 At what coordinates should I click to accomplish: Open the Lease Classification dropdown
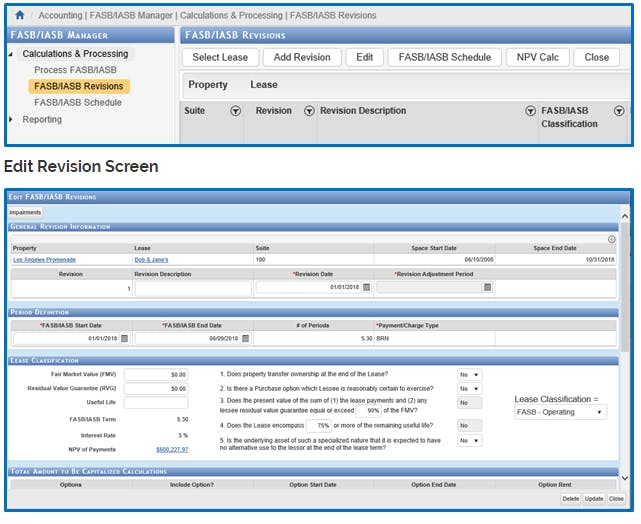point(560,412)
